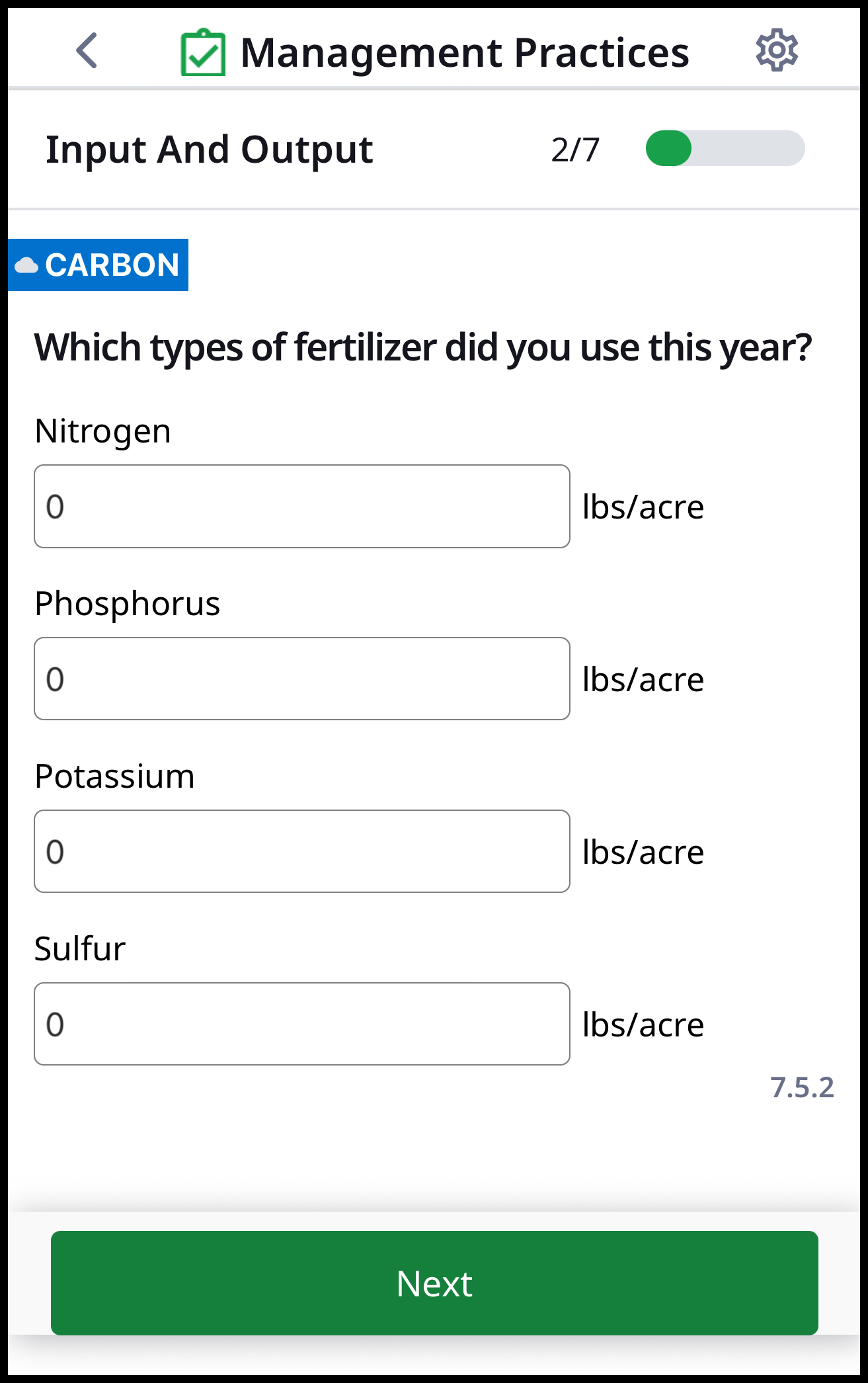Viewport: 868px width, 1383px height.
Task: Click the version label 7.5.2
Action: [x=802, y=1088]
